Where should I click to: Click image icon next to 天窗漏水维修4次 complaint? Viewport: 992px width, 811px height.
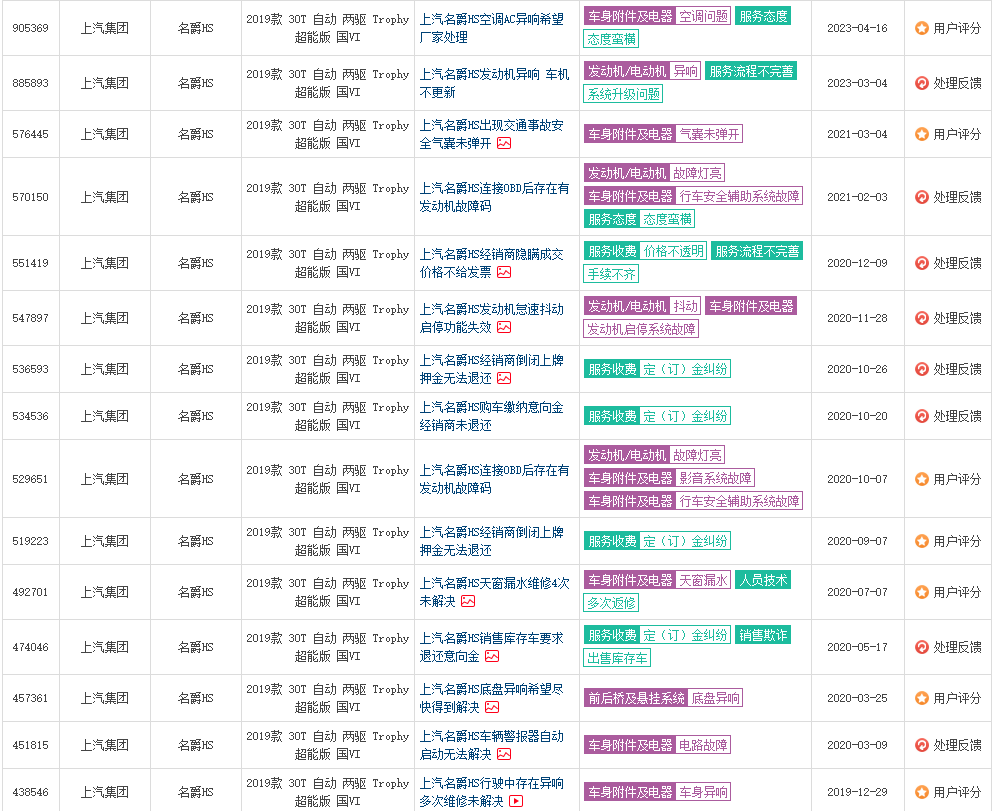click(468, 601)
